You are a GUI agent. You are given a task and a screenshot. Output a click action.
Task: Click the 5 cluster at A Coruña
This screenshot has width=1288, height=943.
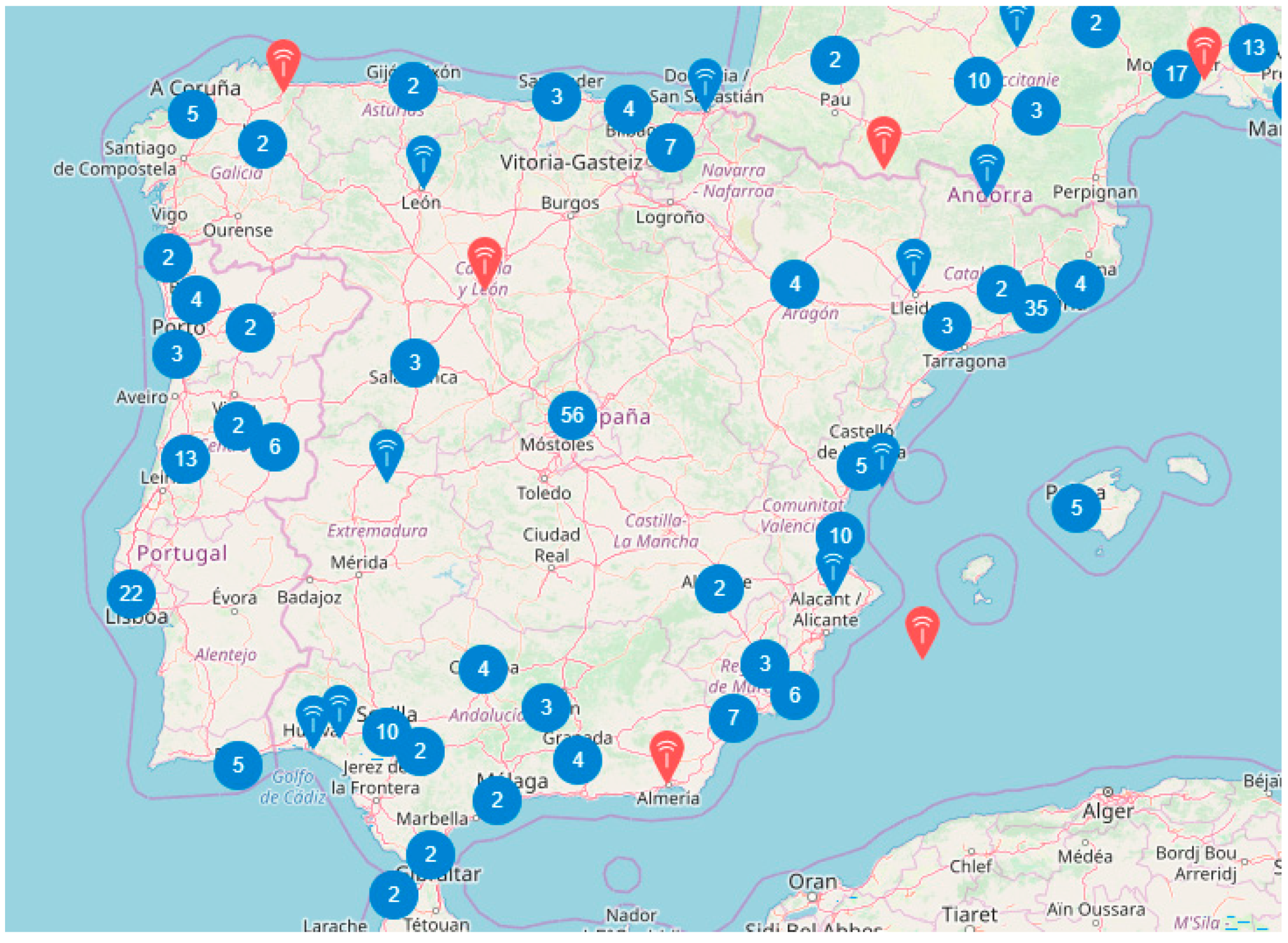point(192,114)
